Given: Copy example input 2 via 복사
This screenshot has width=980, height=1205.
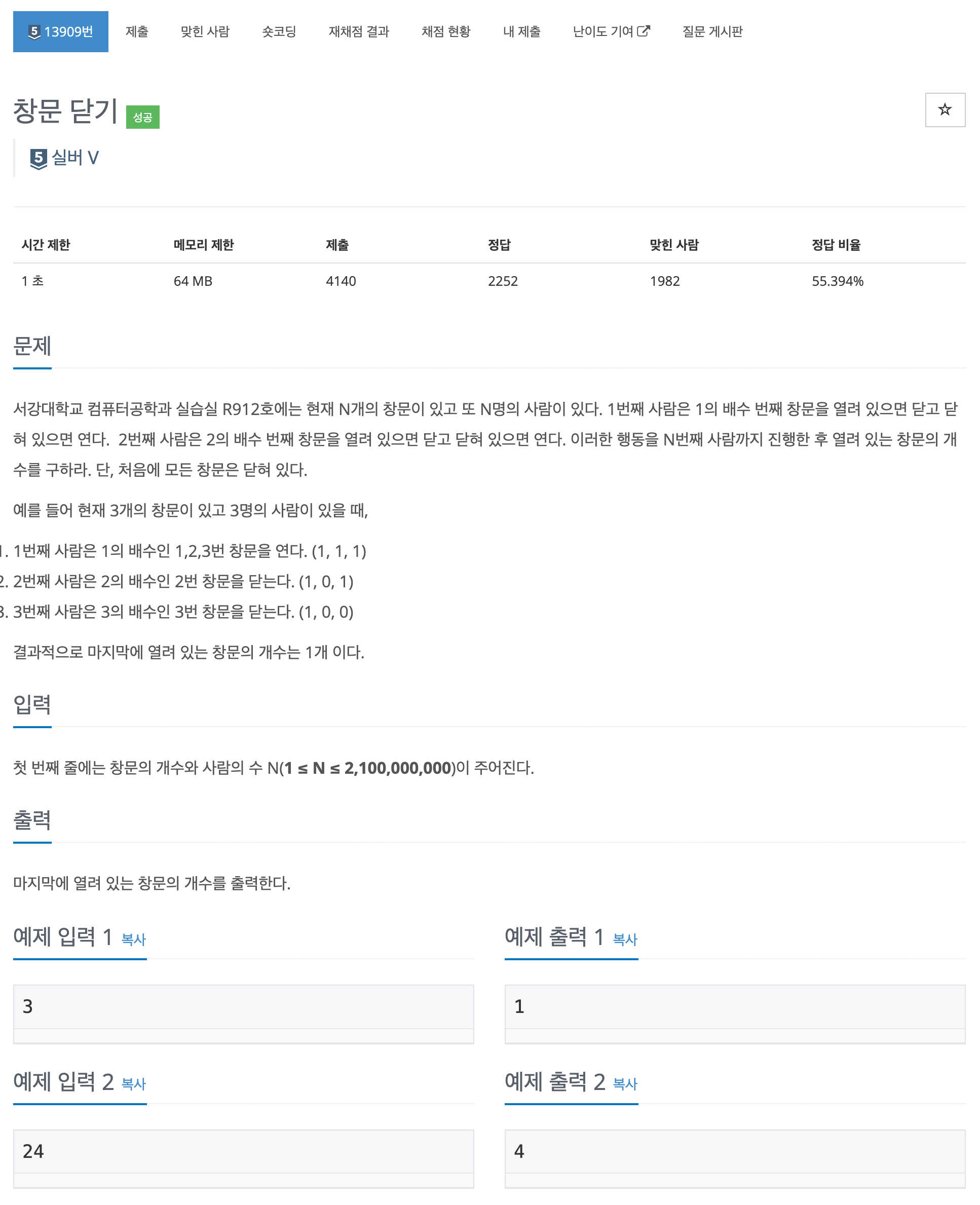Looking at the screenshot, I should point(133,1084).
